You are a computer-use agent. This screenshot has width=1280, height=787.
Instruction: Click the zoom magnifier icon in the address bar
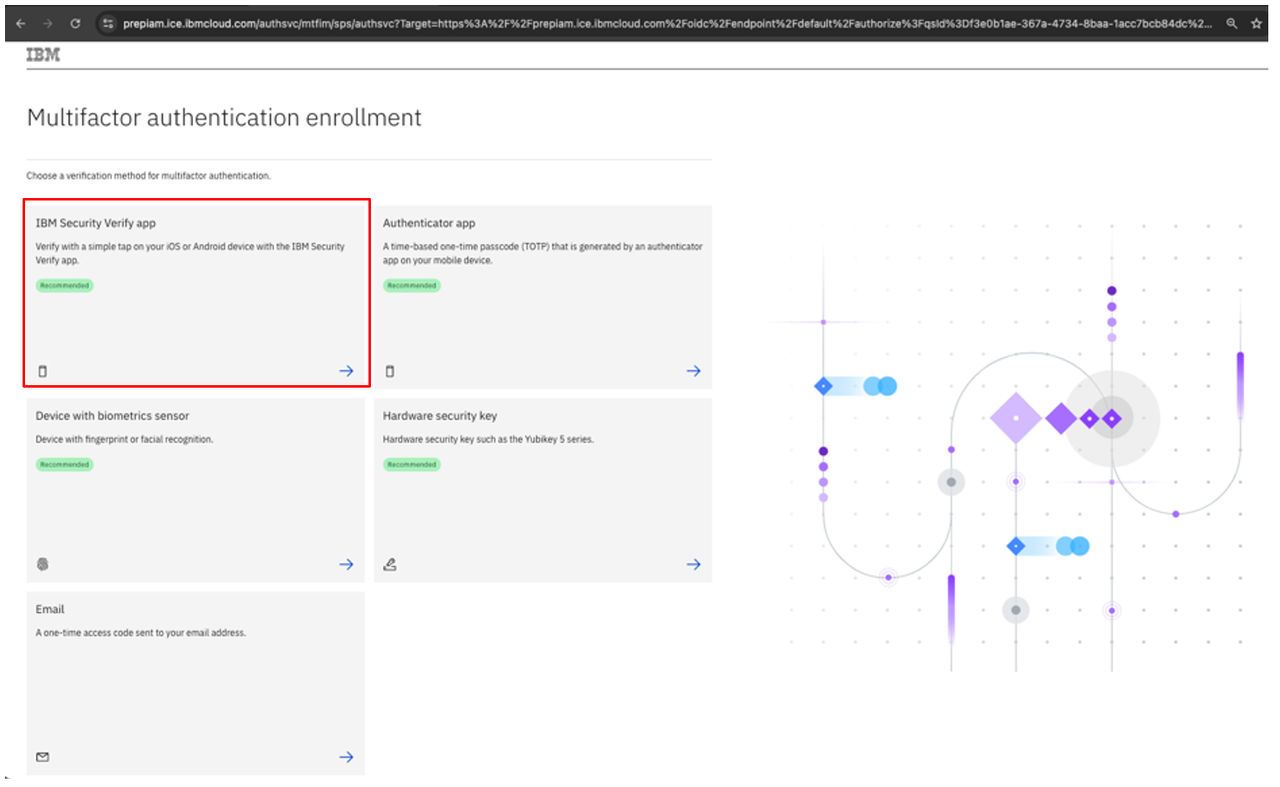pos(1232,23)
